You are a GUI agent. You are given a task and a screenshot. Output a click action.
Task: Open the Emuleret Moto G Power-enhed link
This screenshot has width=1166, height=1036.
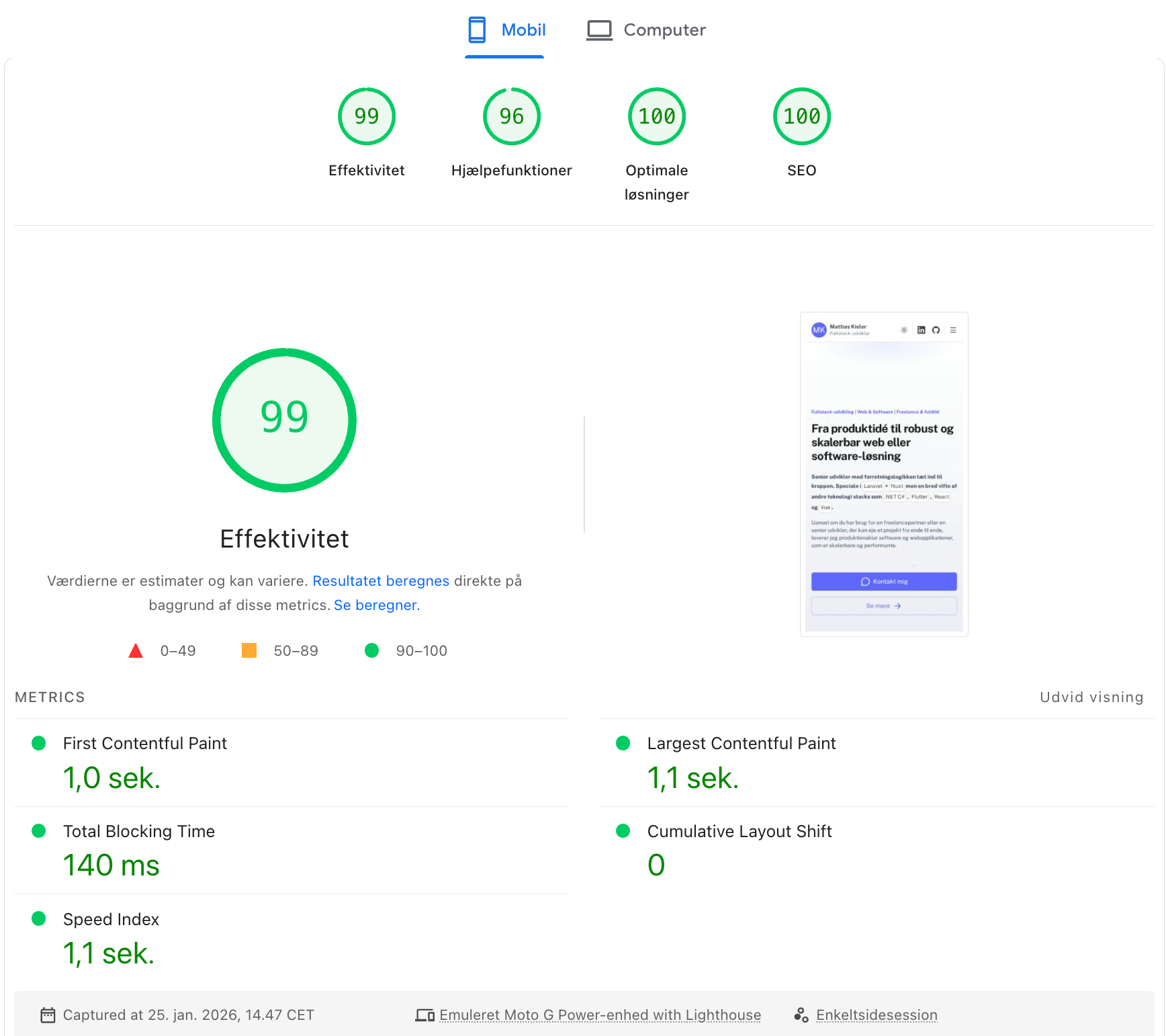(600, 1015)
